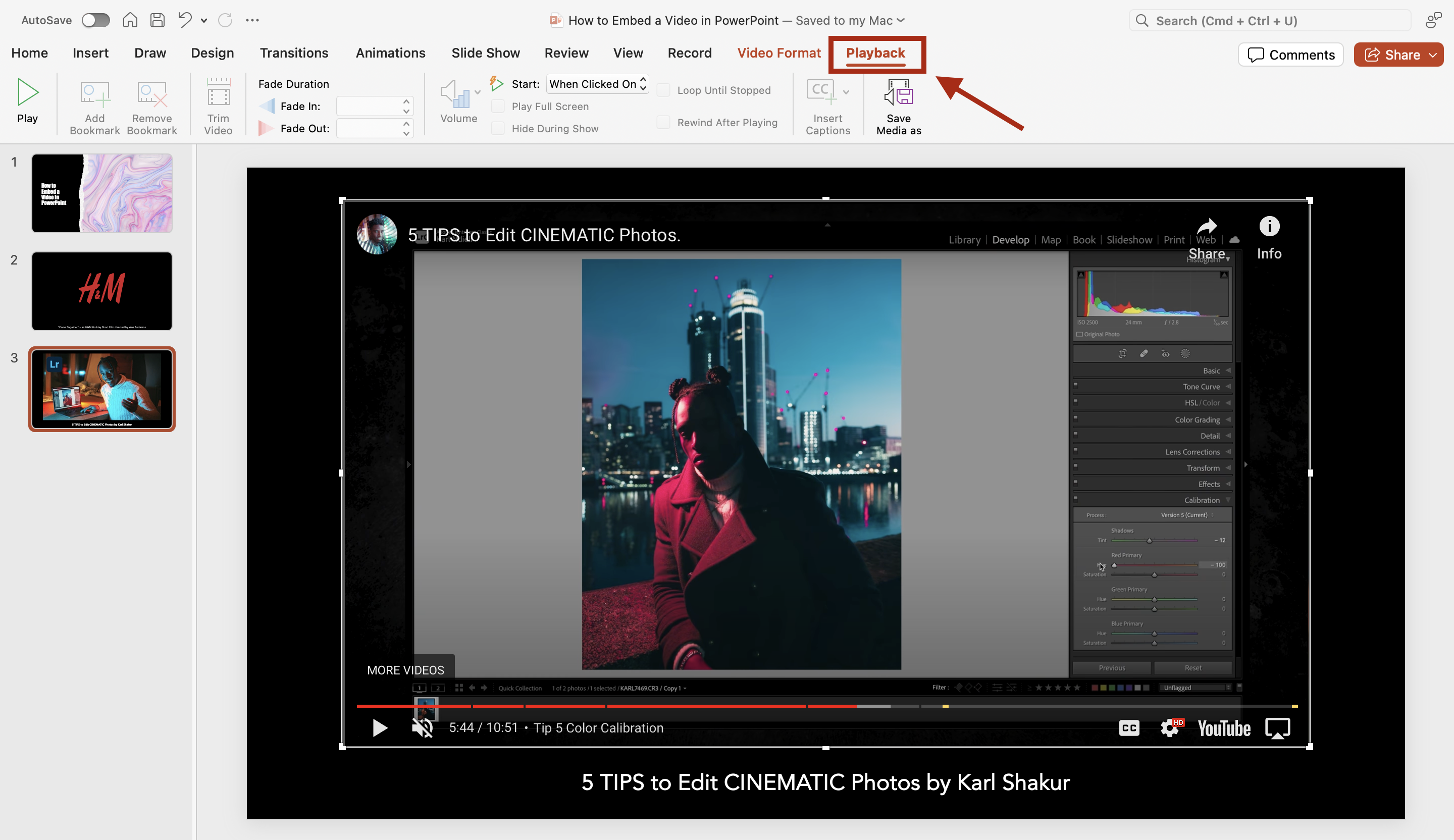Viewport: 1454px width, 840px height.
Task: Click the Fade Out speaker icon
Action: 266,128
